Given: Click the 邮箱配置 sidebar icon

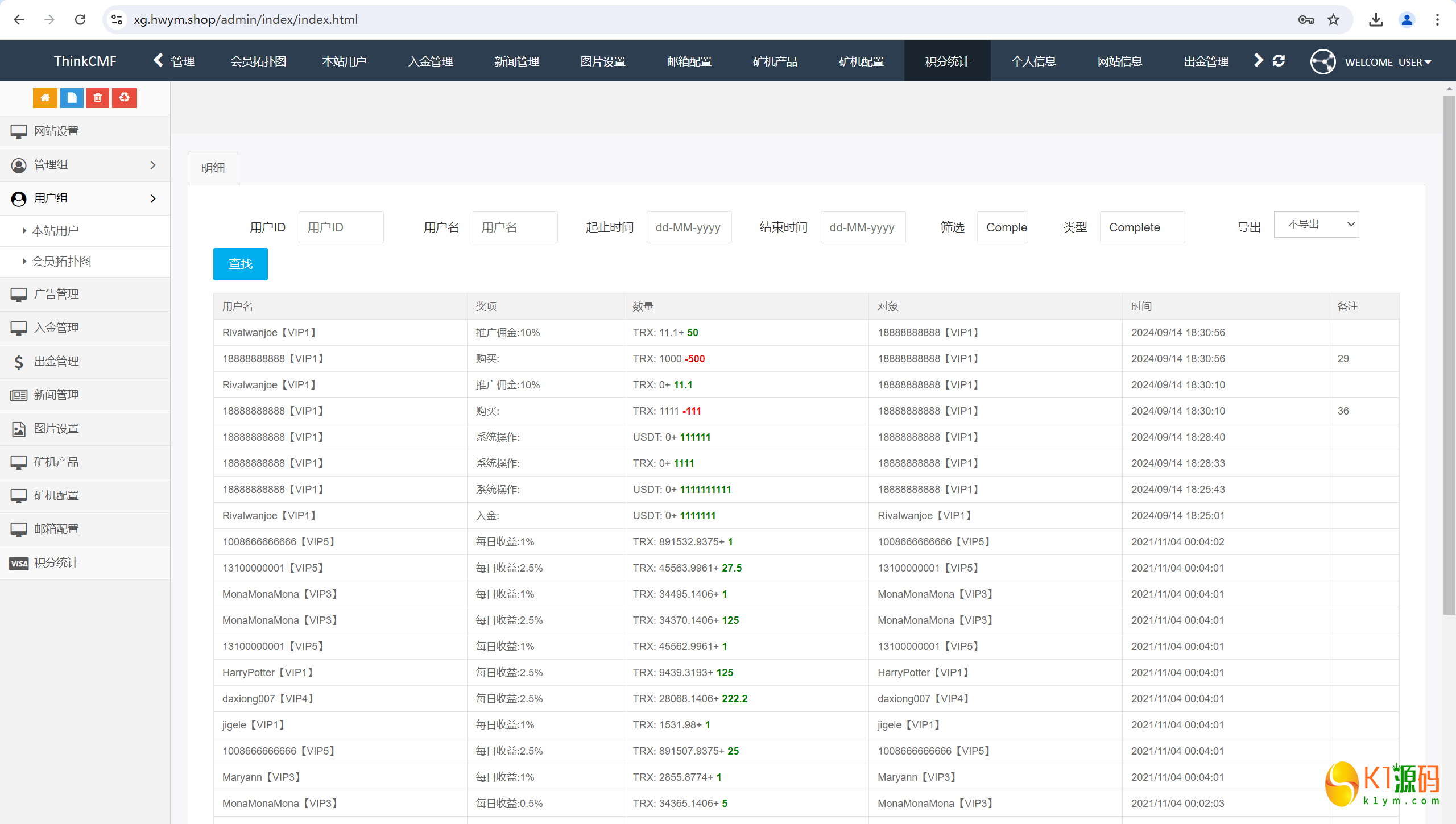Looking at the screenshot, I should [x=20, y=529].
